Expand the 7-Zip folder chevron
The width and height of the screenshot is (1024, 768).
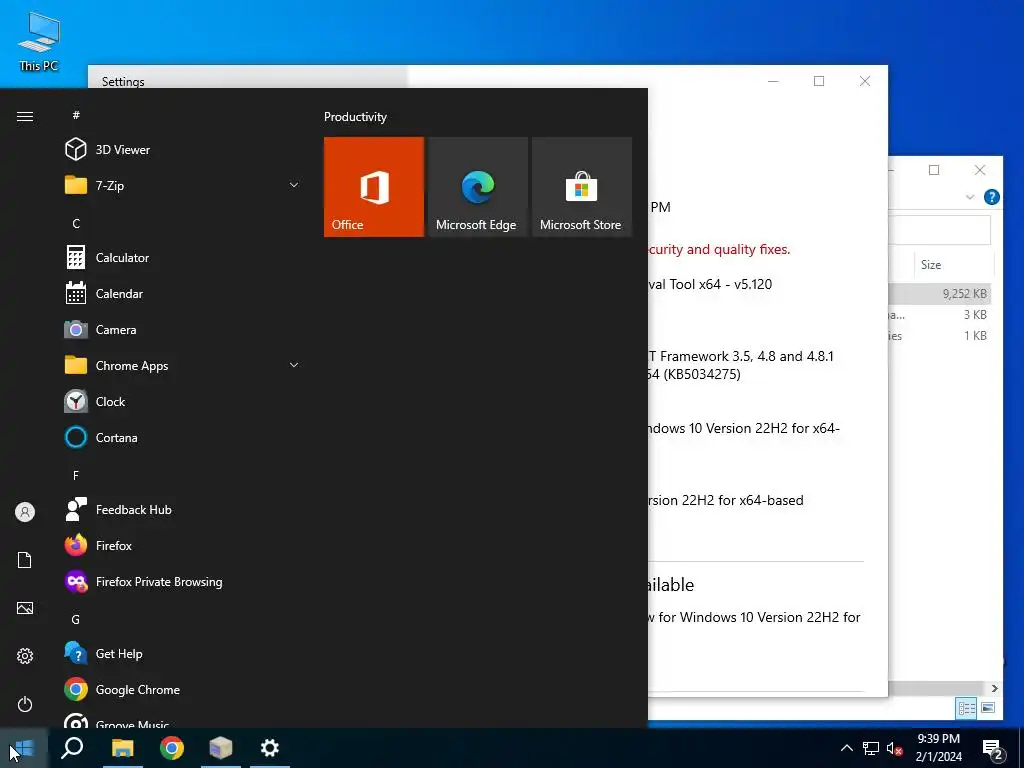click(294, 185)
